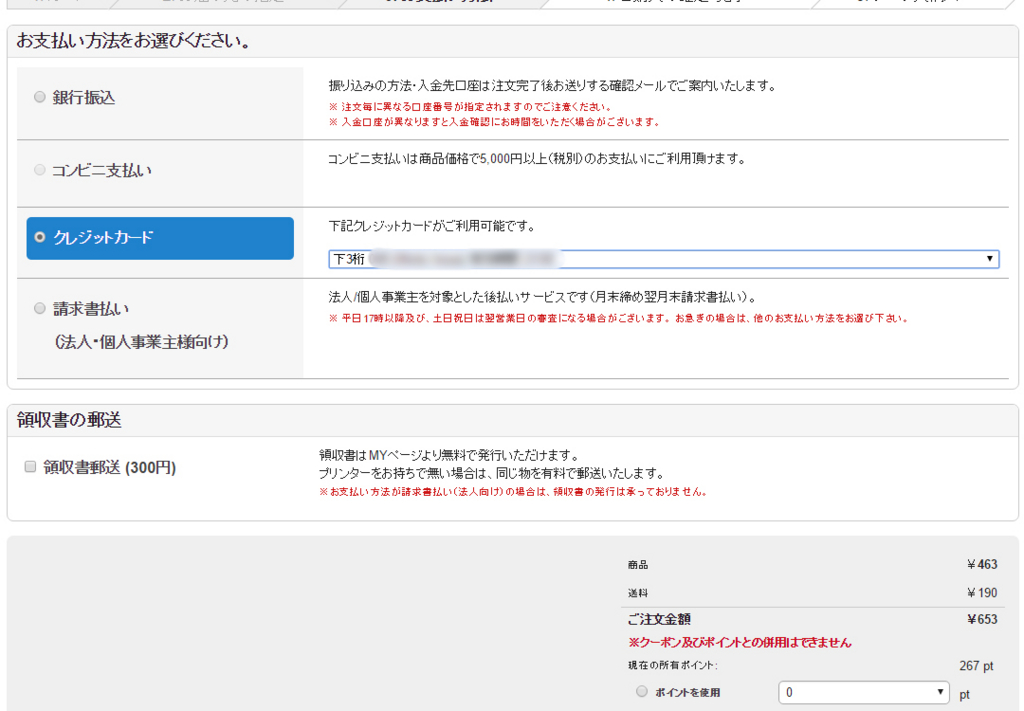
Task: Click the 銀行振込 label text
Action: pyautogui.click(x=84, y=98)
